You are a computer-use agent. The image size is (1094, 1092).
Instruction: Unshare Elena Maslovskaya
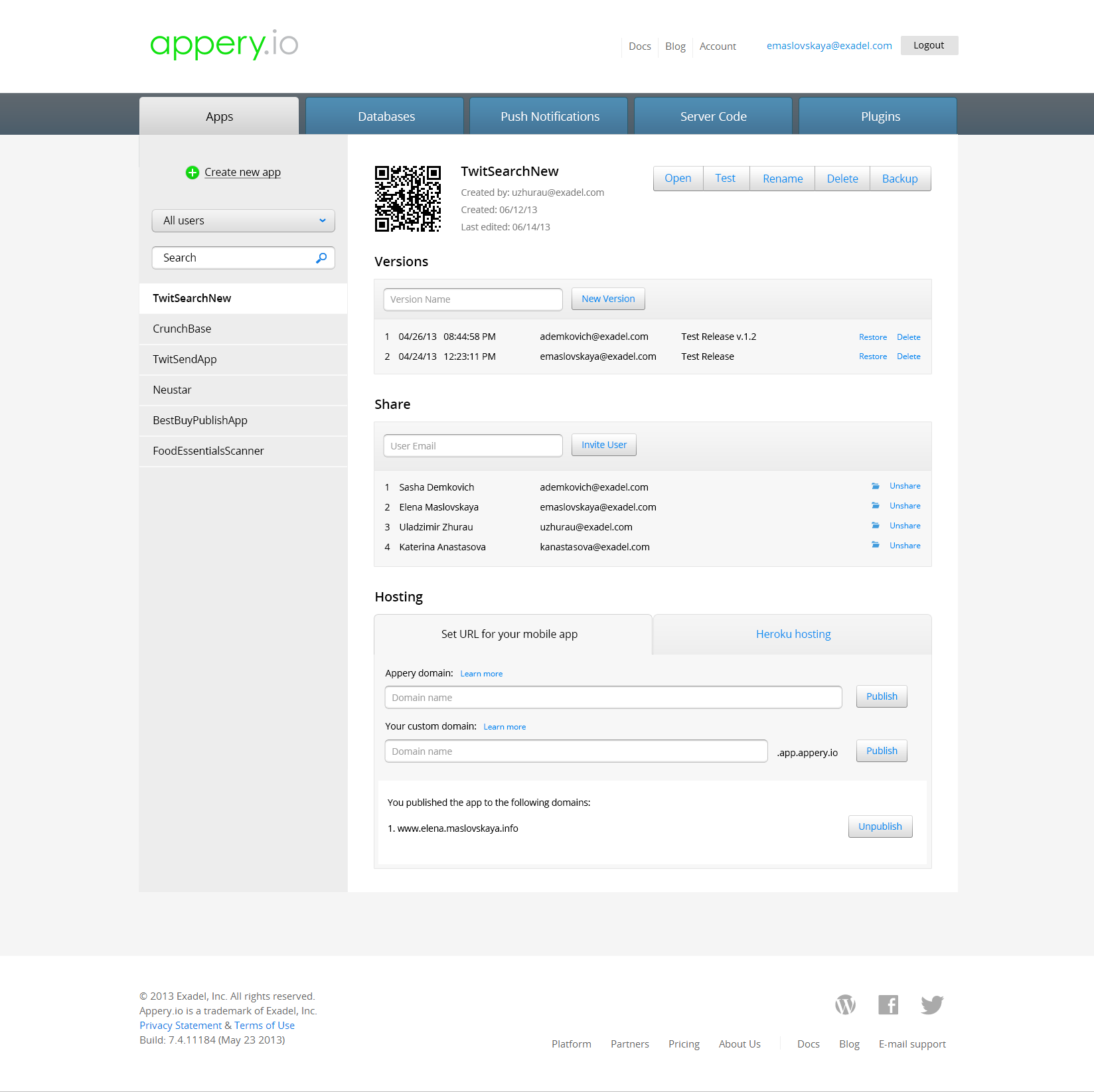click(905, 506)
